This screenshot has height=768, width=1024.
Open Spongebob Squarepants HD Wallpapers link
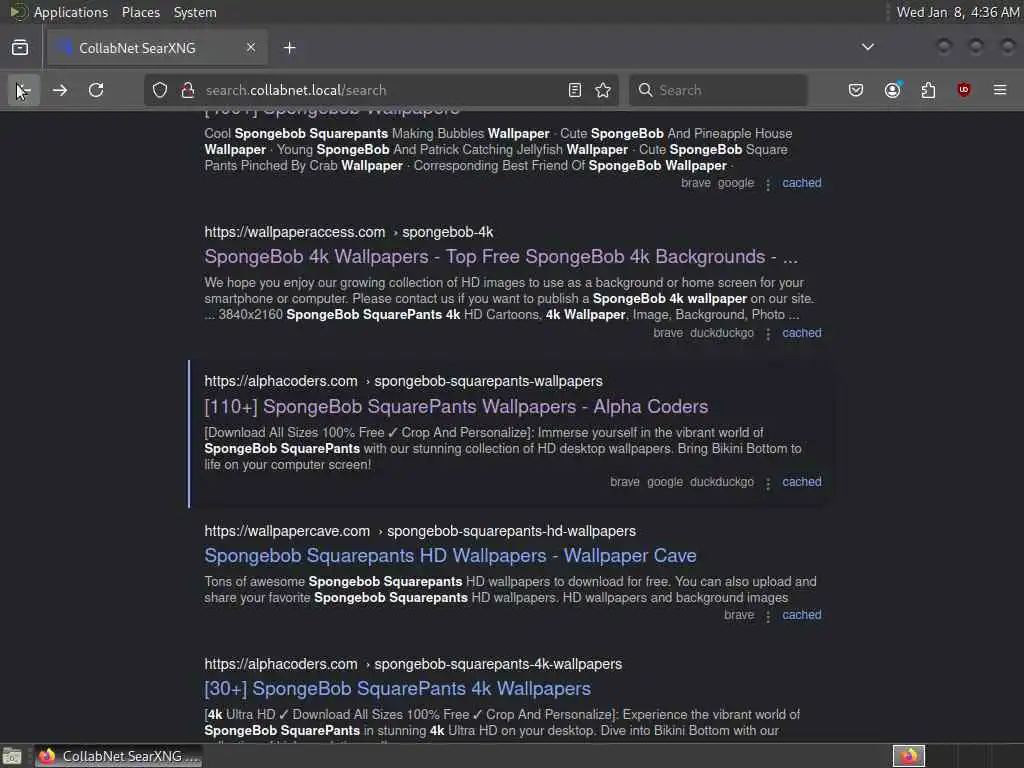[450, 556]
